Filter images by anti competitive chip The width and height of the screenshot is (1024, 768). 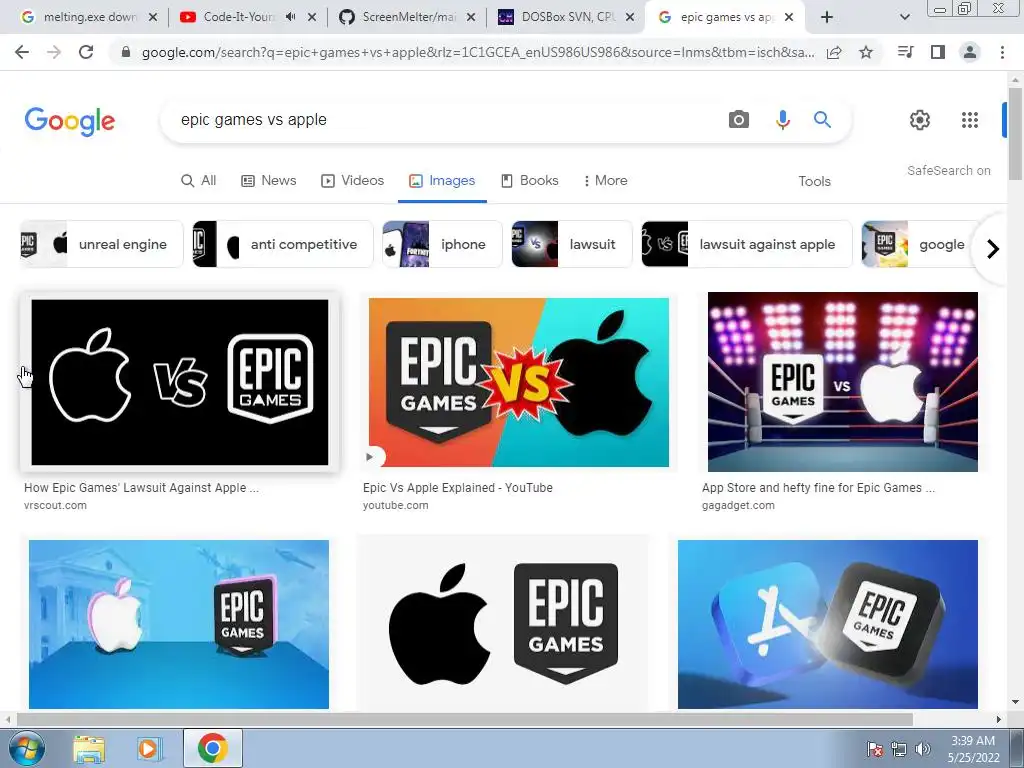point(282,244)
